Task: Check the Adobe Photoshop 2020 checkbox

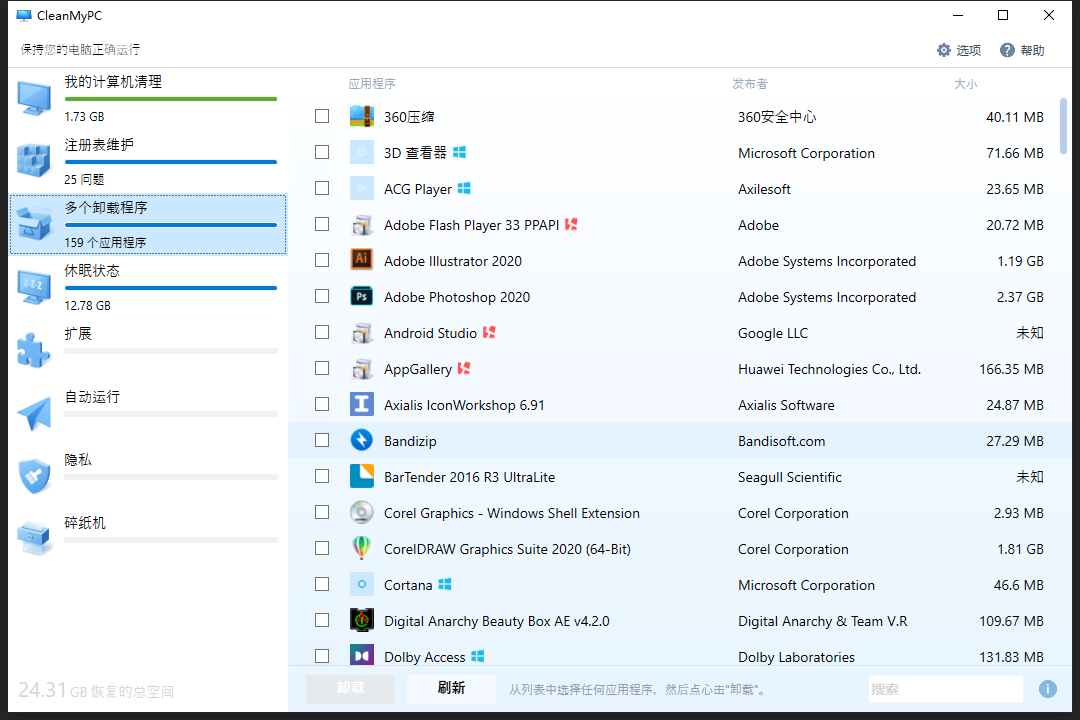Action: [x=322, y=296]
